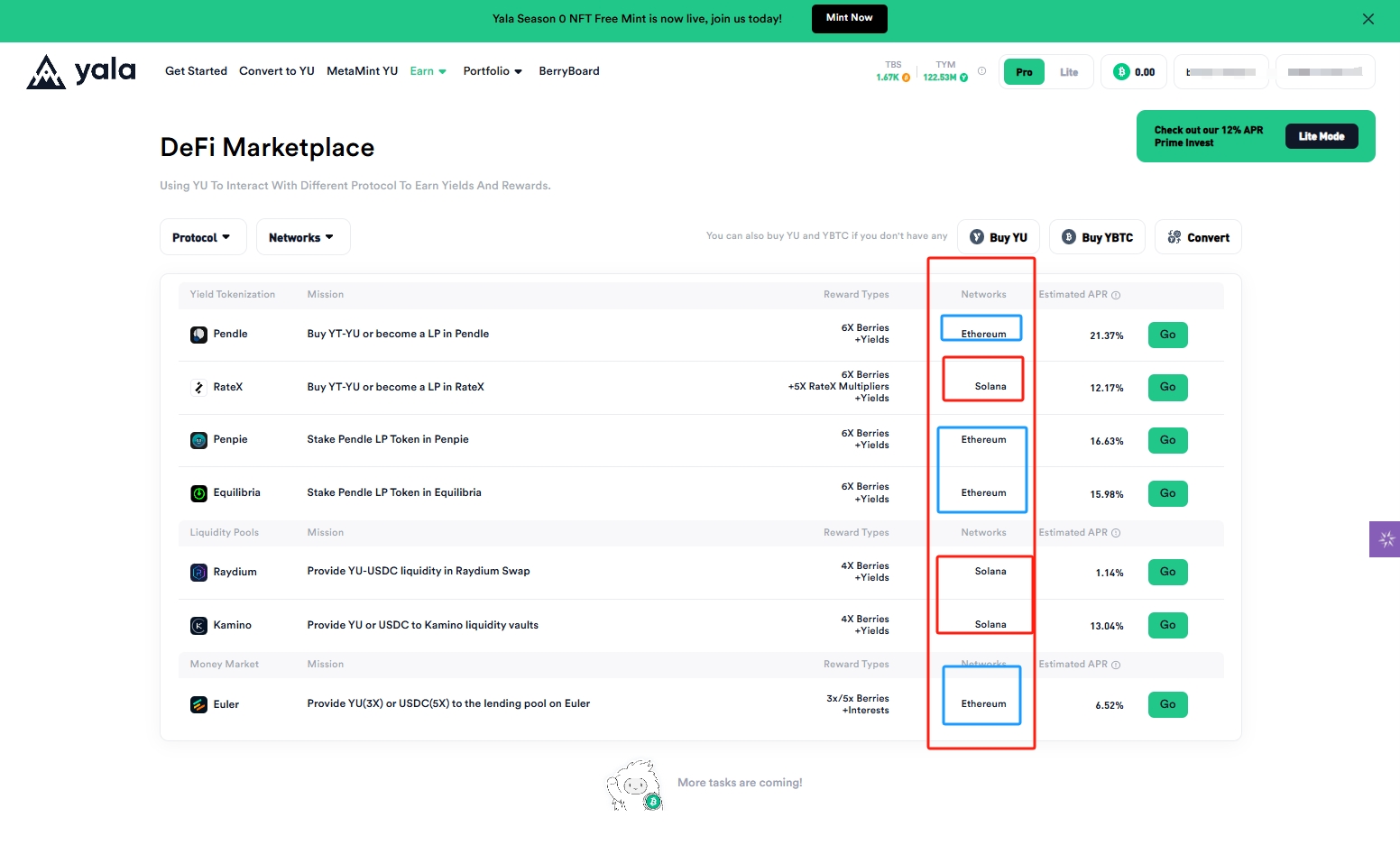The width and height of the screenshot is (1400, 845).
Task: Click the Kamino protocol icon
Action: click(x=198, y=626)
